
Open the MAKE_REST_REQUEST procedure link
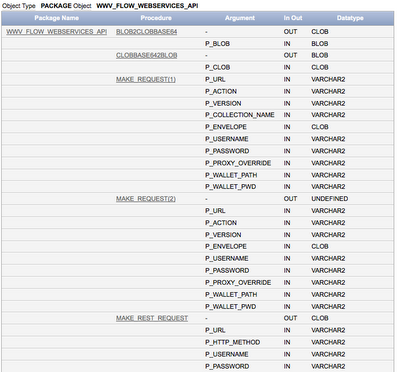(152, 318)
